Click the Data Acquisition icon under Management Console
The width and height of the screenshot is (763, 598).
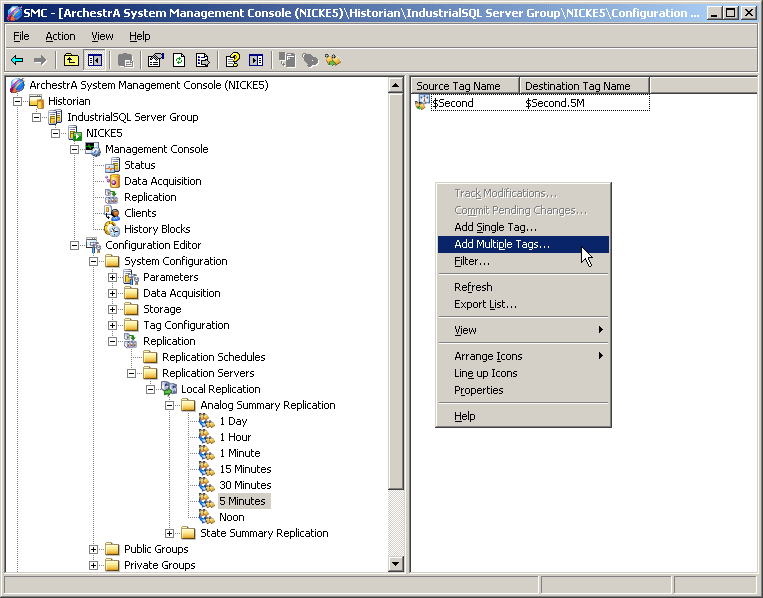click(x=112, y=181)
